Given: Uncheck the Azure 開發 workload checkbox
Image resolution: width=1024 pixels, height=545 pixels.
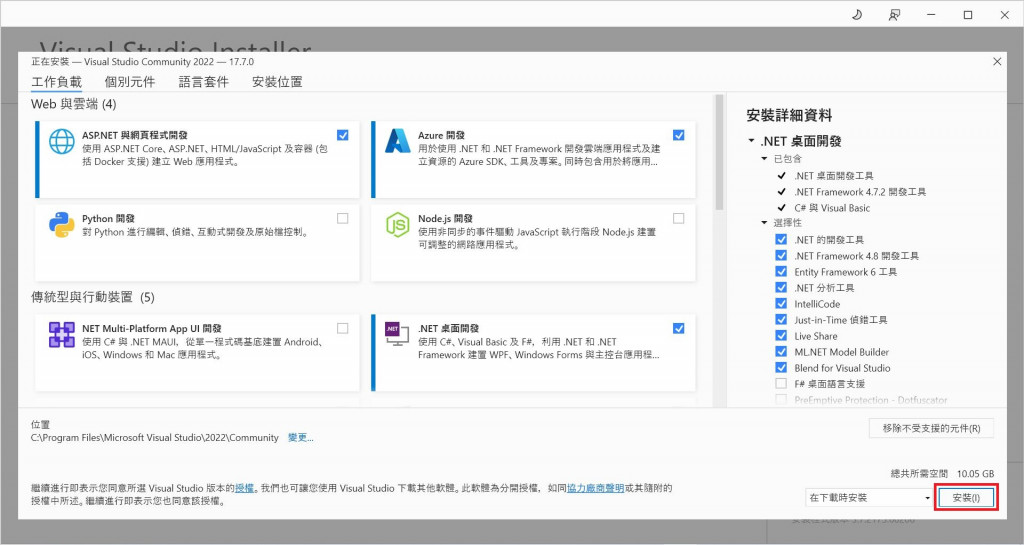Looking at the screenshot, I should 679,135.
